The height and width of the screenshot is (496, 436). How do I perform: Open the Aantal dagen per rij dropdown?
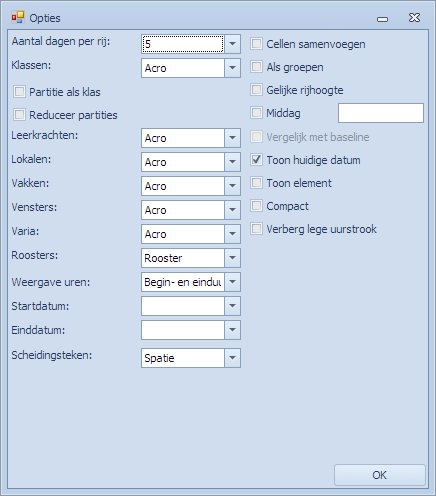tap(232, 44)
